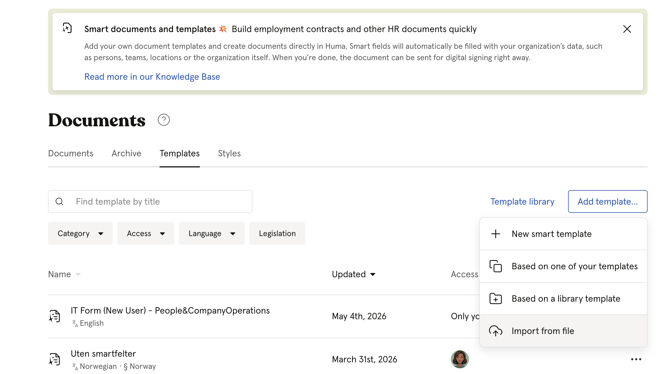670x374 pixels.
Task: Choose Based on one of your templates
Action: 563,266
